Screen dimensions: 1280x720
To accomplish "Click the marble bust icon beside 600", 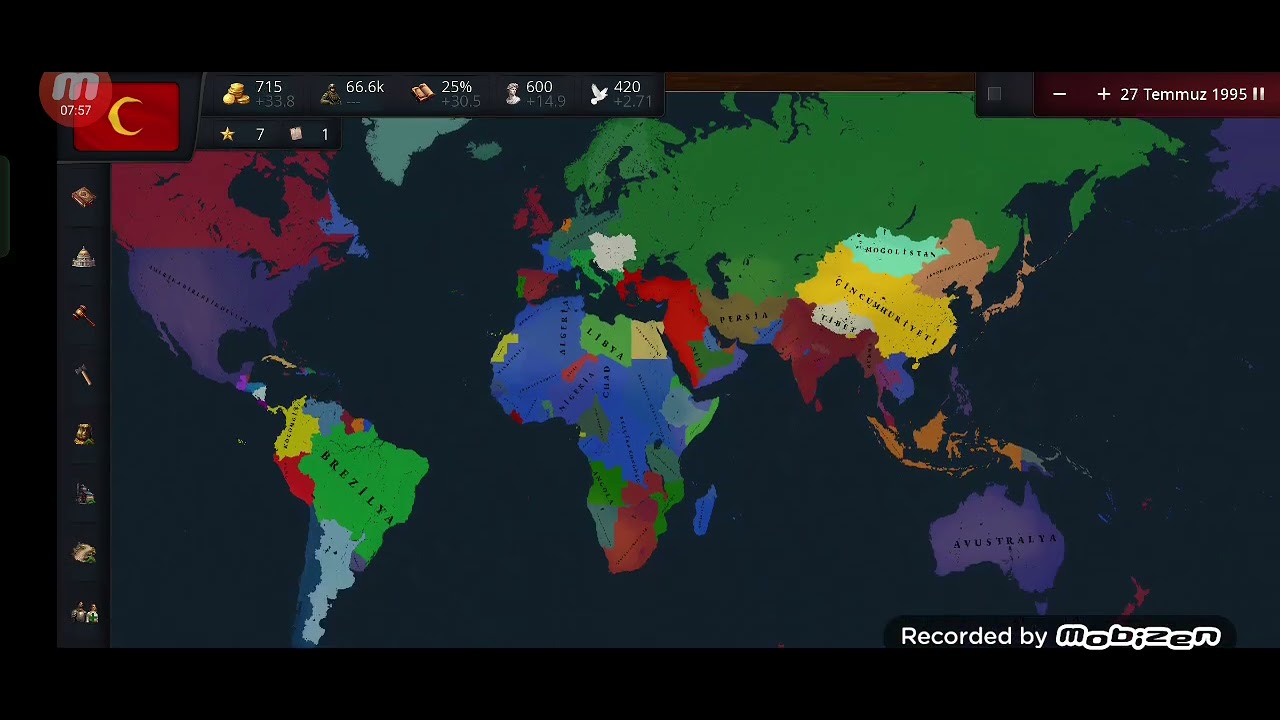I will [x=512, y=94].
